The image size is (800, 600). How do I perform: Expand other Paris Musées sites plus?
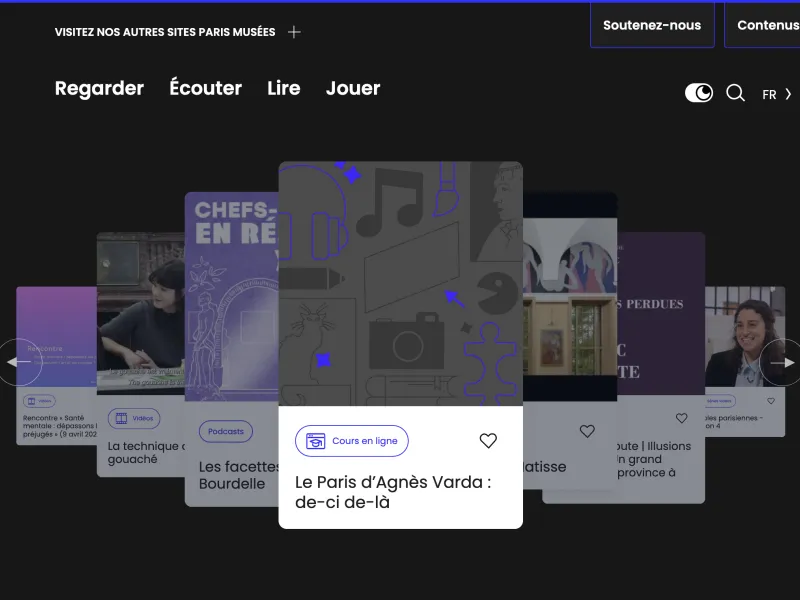(x=294, y=32)
